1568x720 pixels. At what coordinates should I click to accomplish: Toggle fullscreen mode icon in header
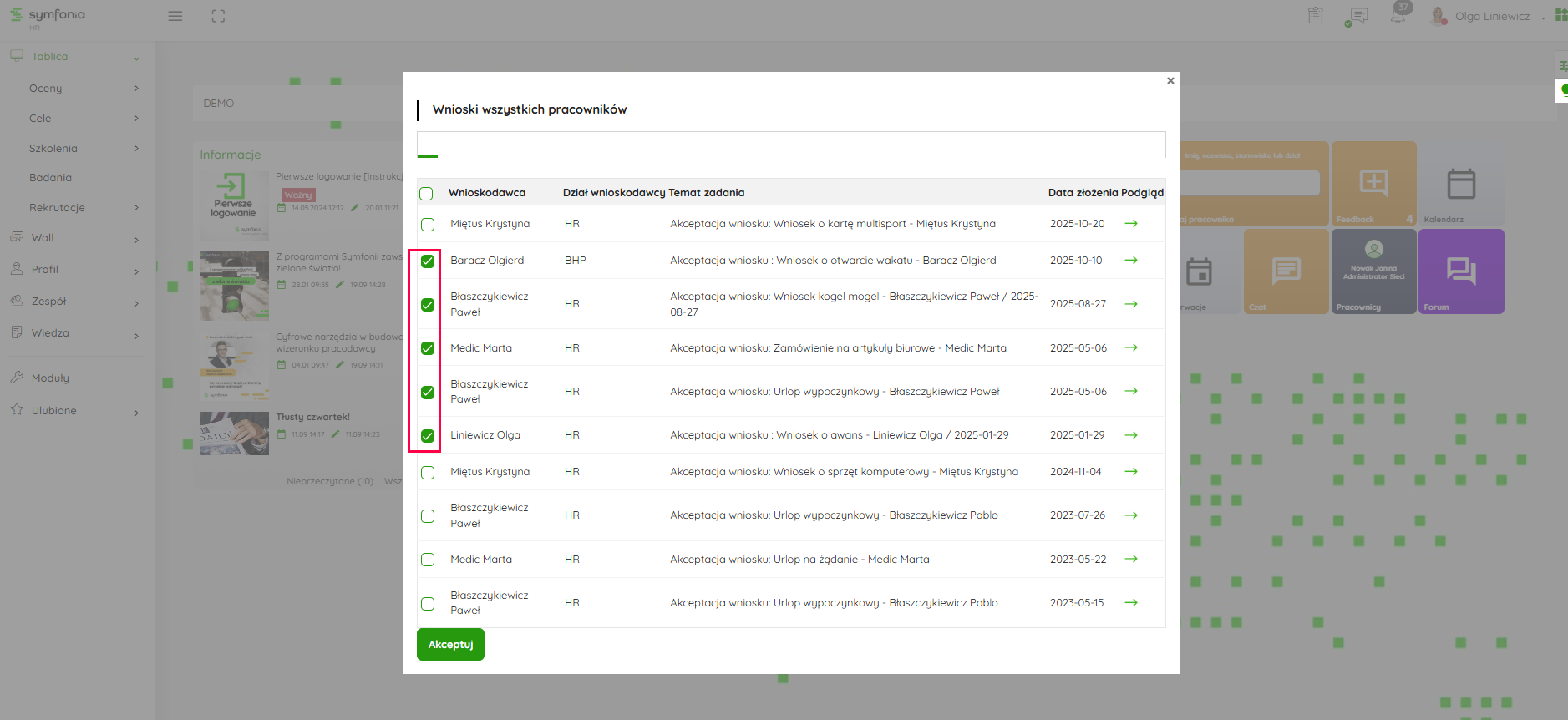point(218,16)
